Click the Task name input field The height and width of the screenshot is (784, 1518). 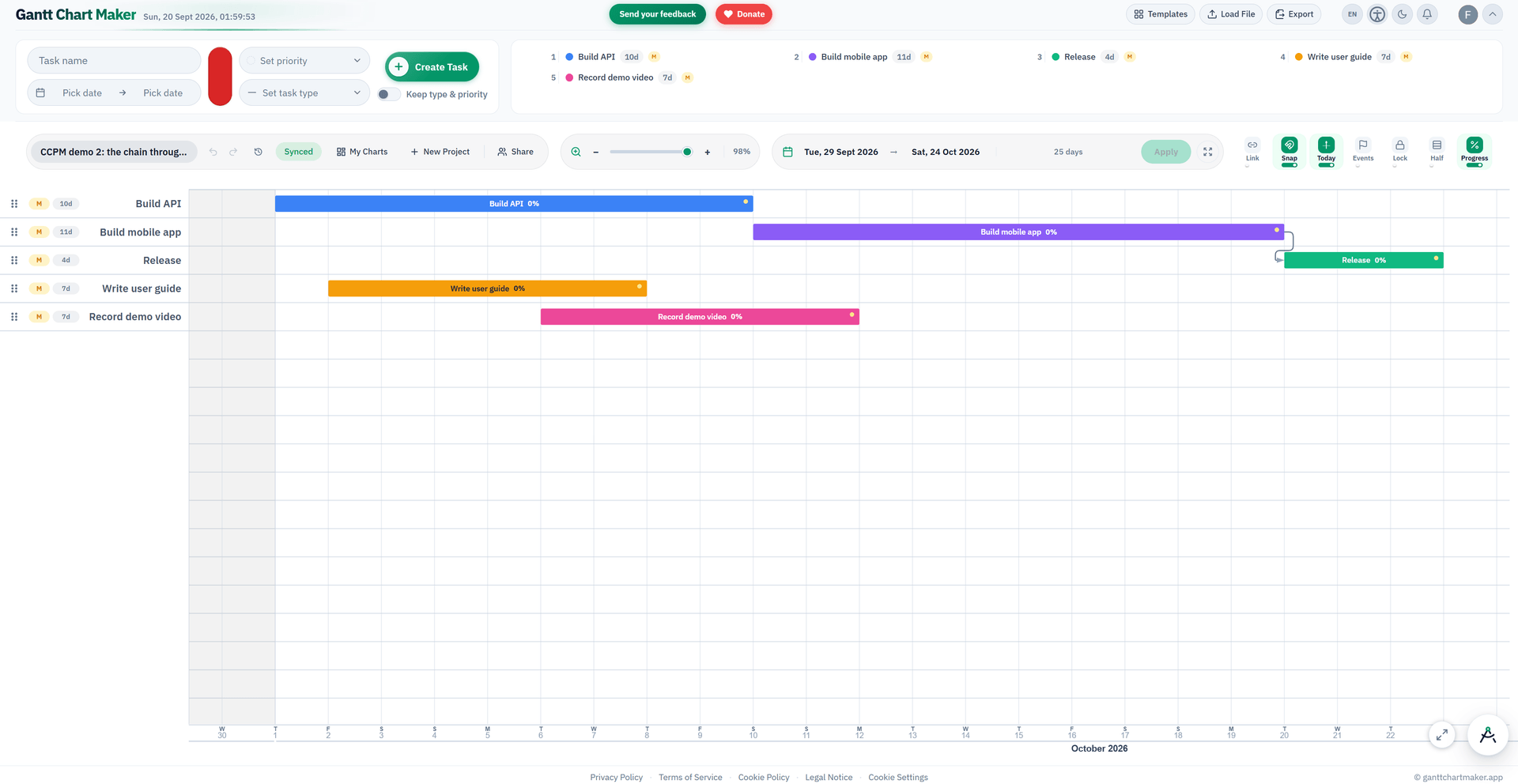pyautogui.click(x=114, y=61)
